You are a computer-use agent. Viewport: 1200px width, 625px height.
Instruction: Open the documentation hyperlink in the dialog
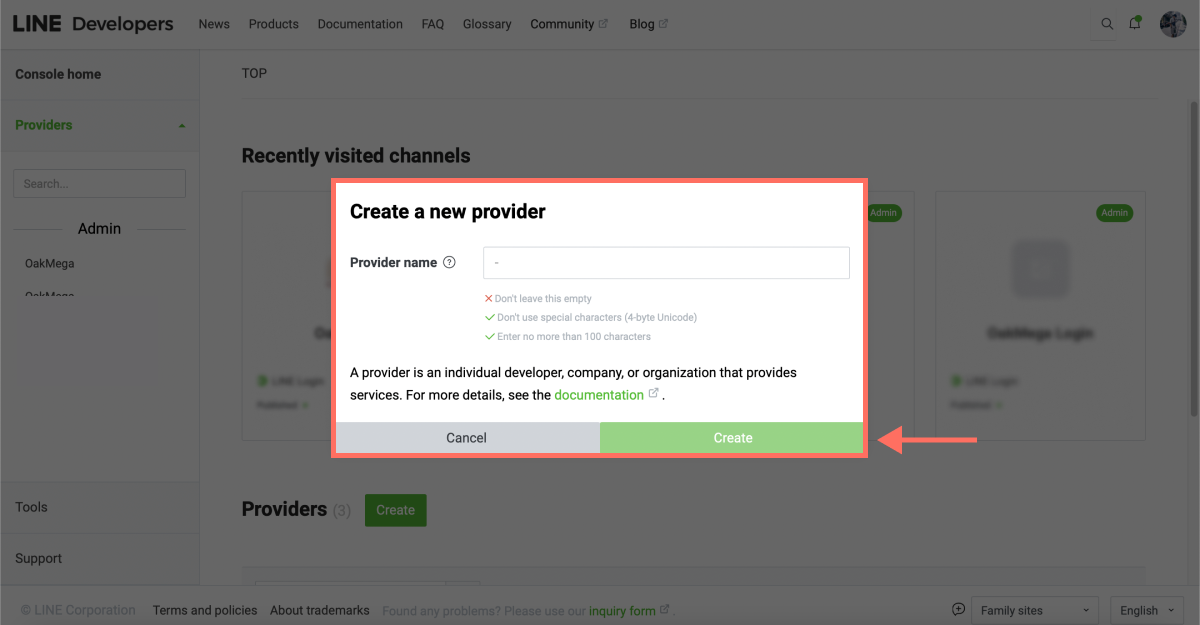[x=600, y=394]
